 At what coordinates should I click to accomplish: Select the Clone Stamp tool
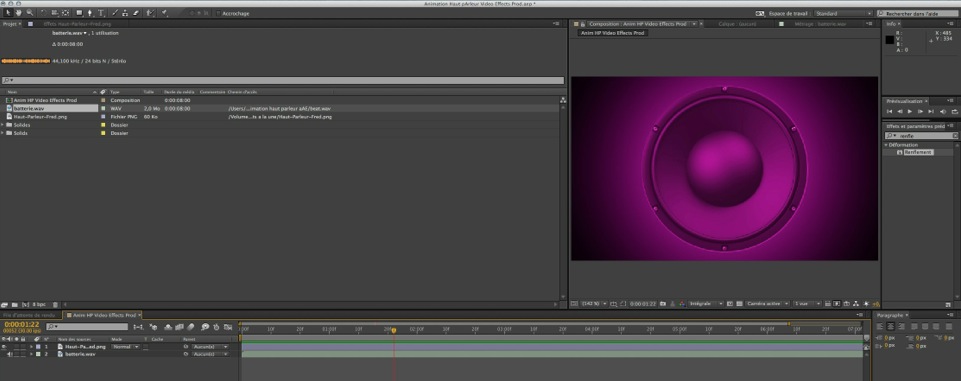click(x=125, y=13)
